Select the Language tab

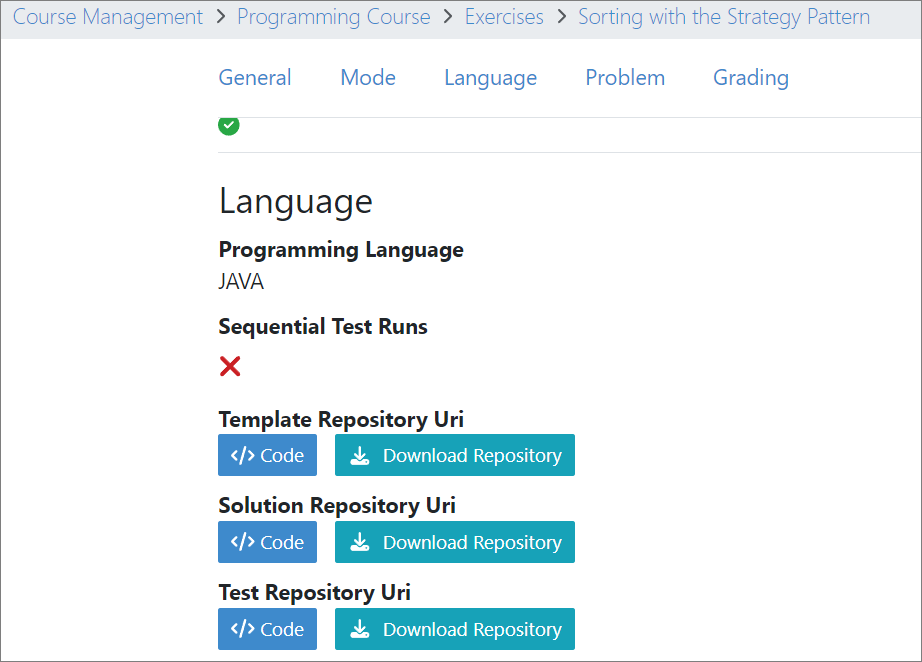(490, 77)
